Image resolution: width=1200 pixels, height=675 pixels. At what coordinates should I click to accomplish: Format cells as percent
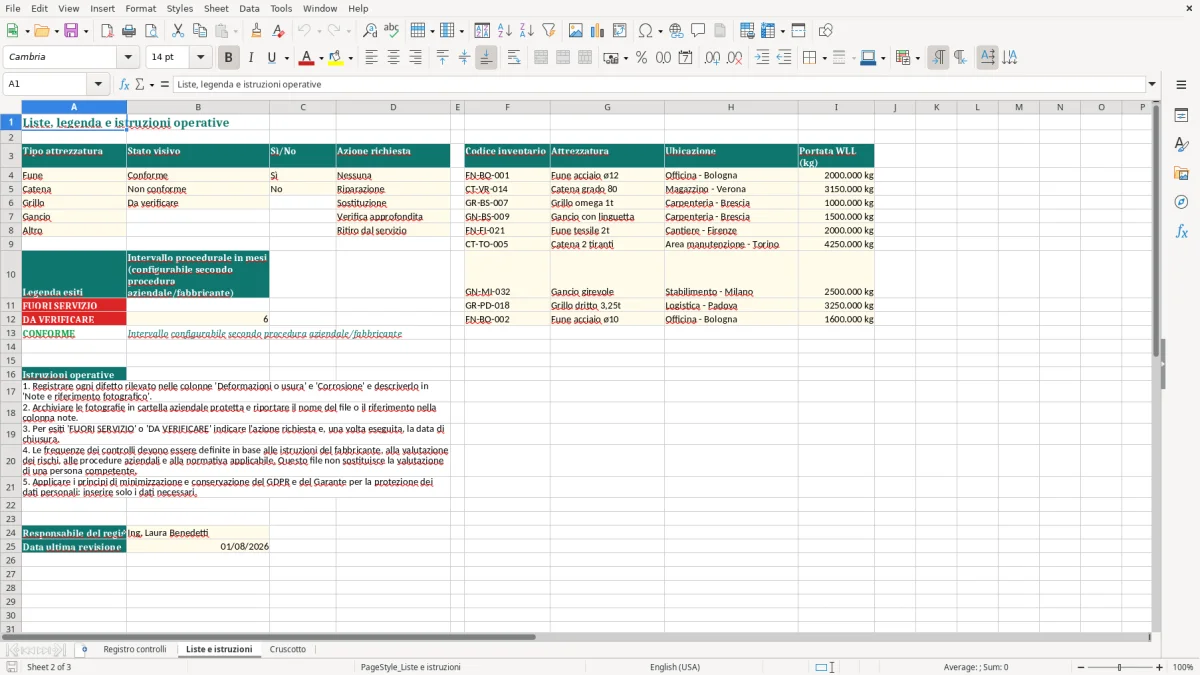point(641,58)
